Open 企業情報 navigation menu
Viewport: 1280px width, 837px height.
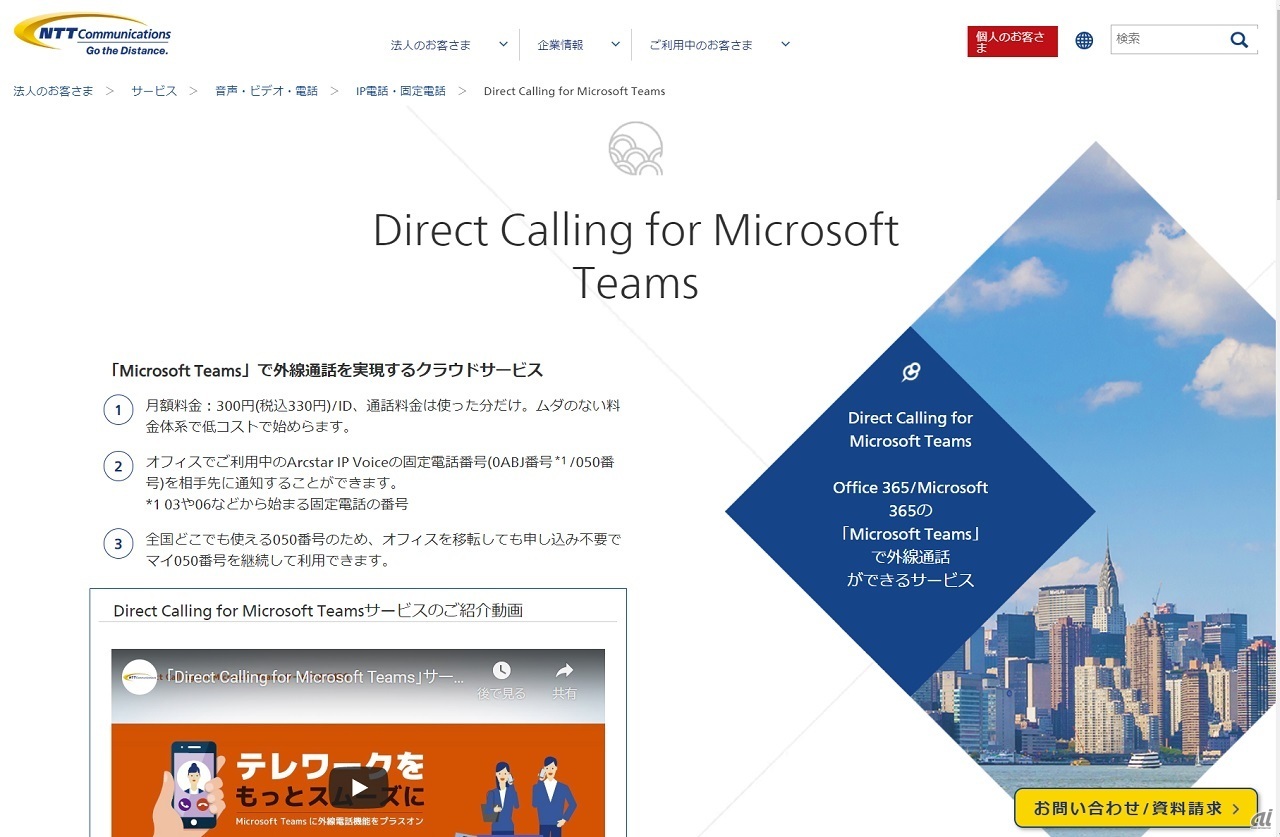point(560,45)
